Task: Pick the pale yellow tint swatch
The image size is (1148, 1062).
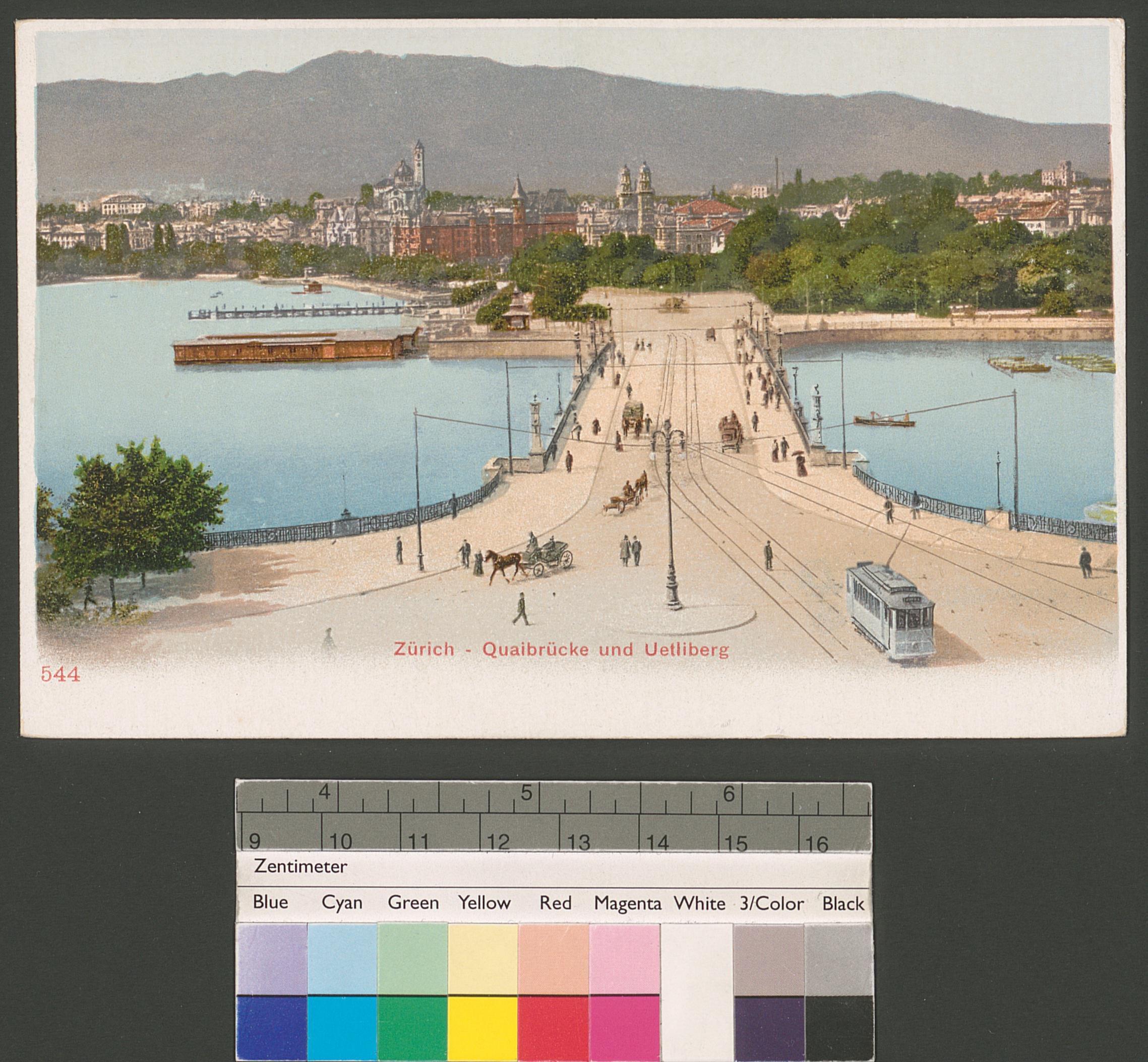Action: tap(483, 959)
